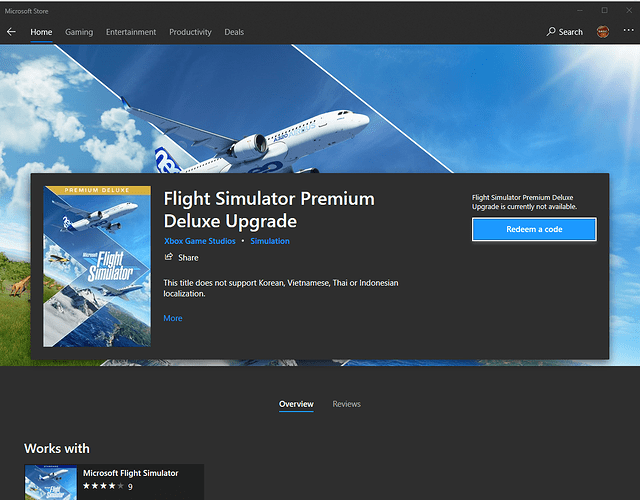The image size is (640, 500).
Task: Open the Gaming tab
Action: [79, 32]
